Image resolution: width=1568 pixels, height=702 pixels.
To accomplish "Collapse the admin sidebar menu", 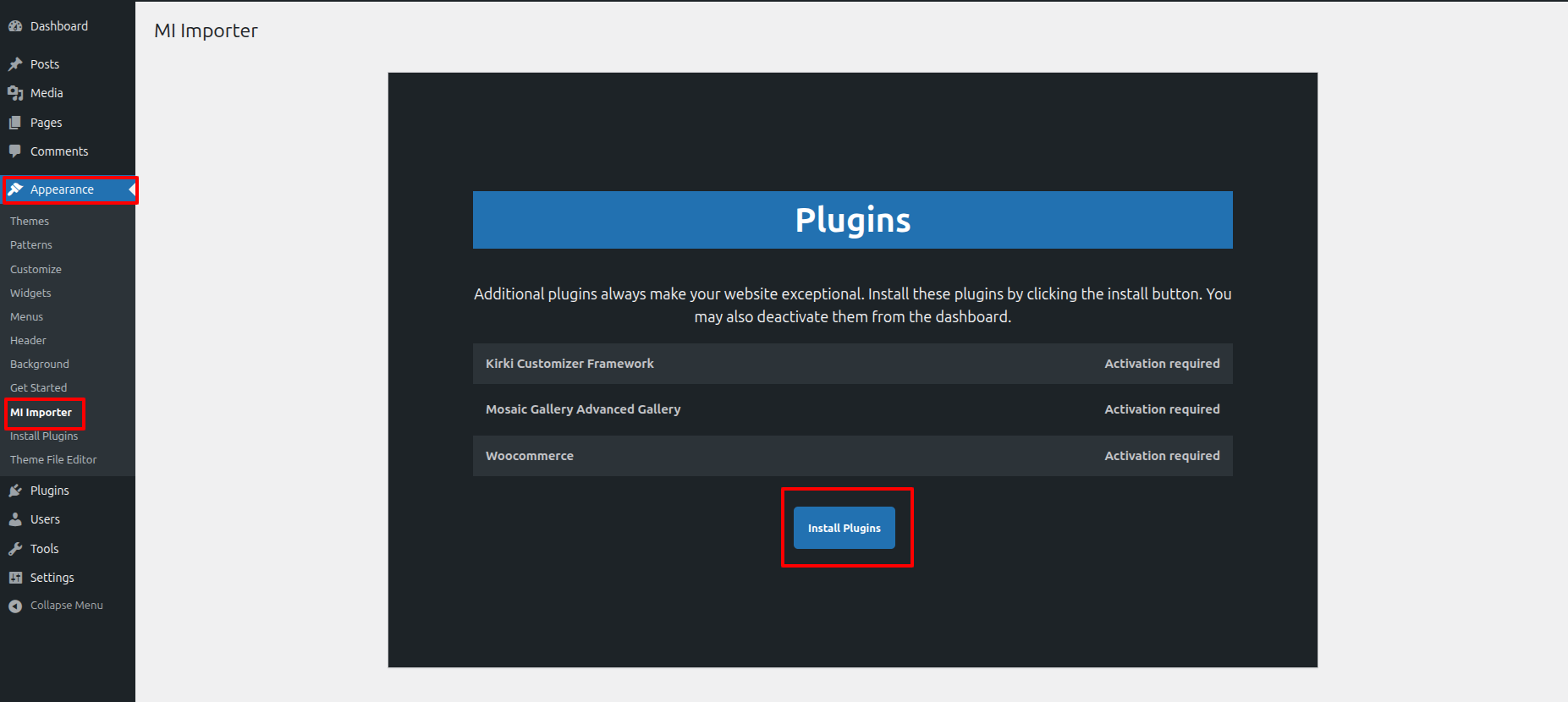I will tap(56, 606).
